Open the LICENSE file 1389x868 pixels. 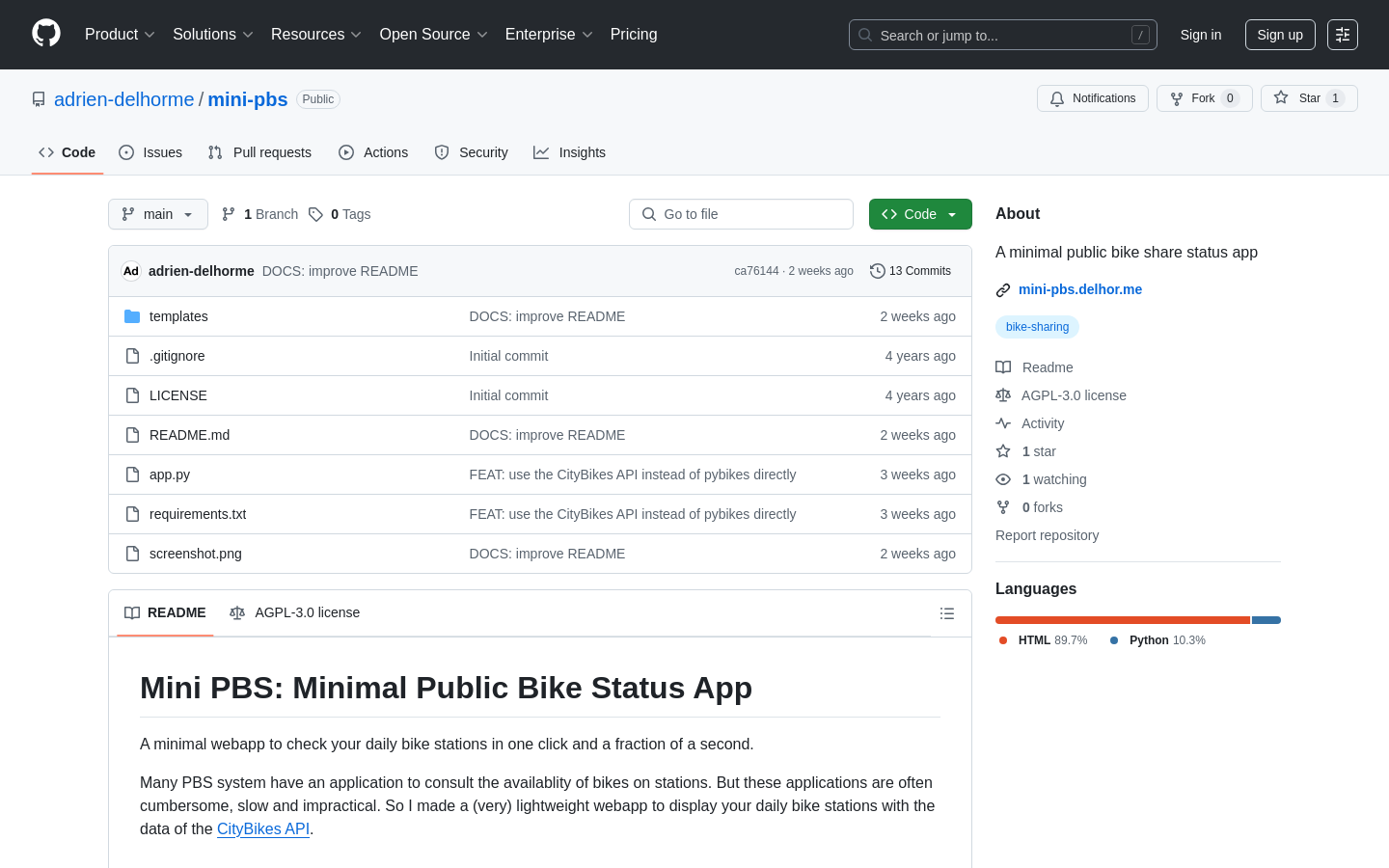click(x=178, y=395)
